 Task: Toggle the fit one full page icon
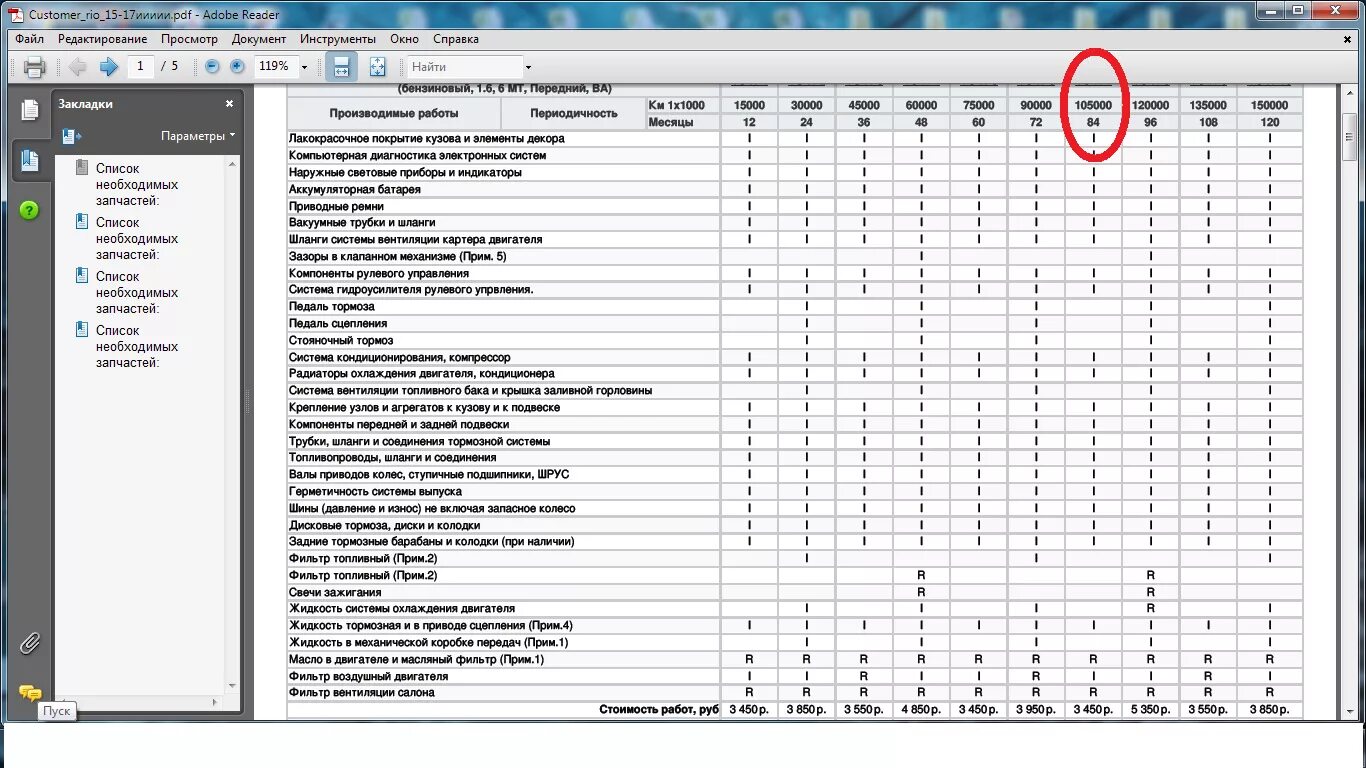click(377, 67)
